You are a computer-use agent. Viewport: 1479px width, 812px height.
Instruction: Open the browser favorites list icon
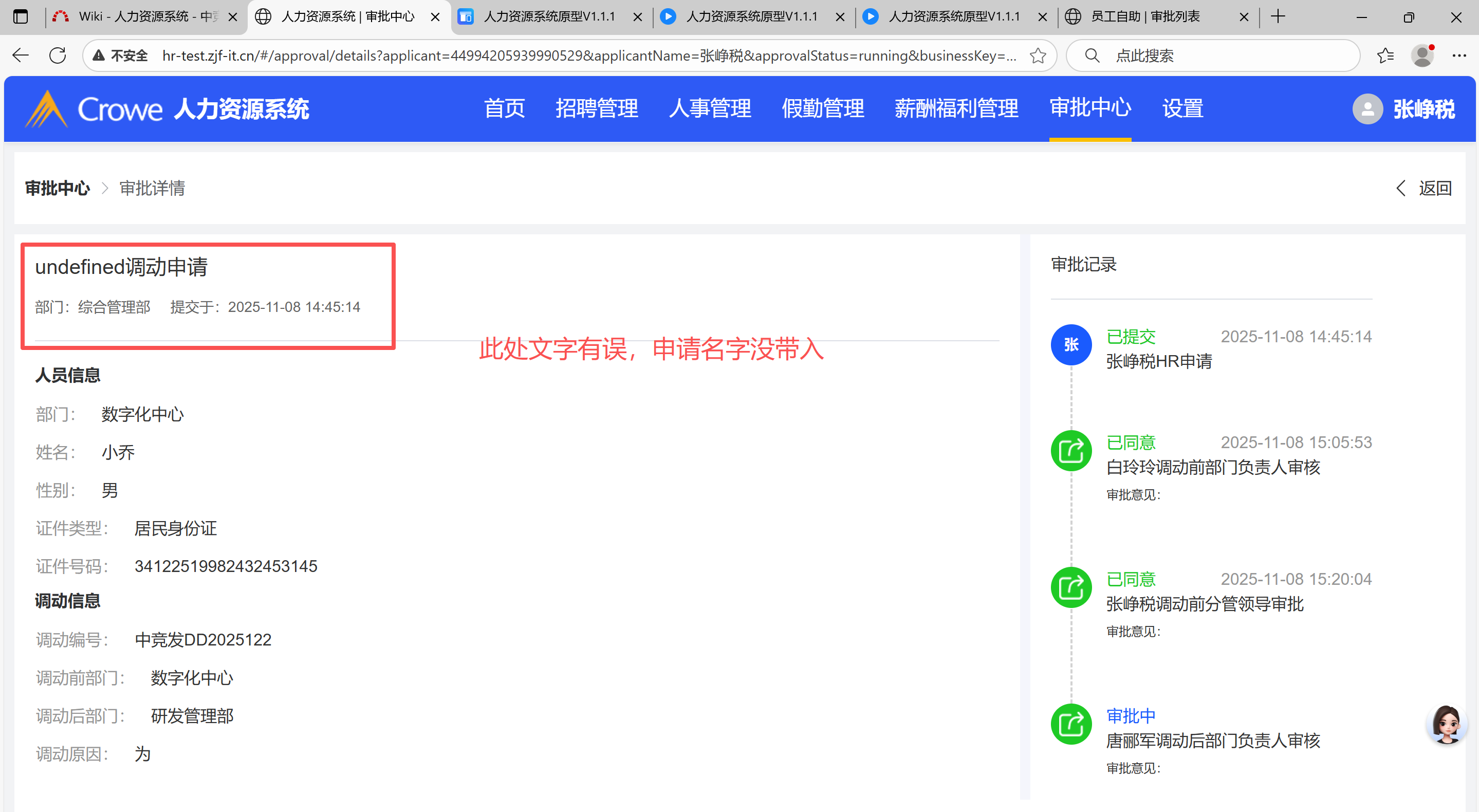(x=1385, y=56)
